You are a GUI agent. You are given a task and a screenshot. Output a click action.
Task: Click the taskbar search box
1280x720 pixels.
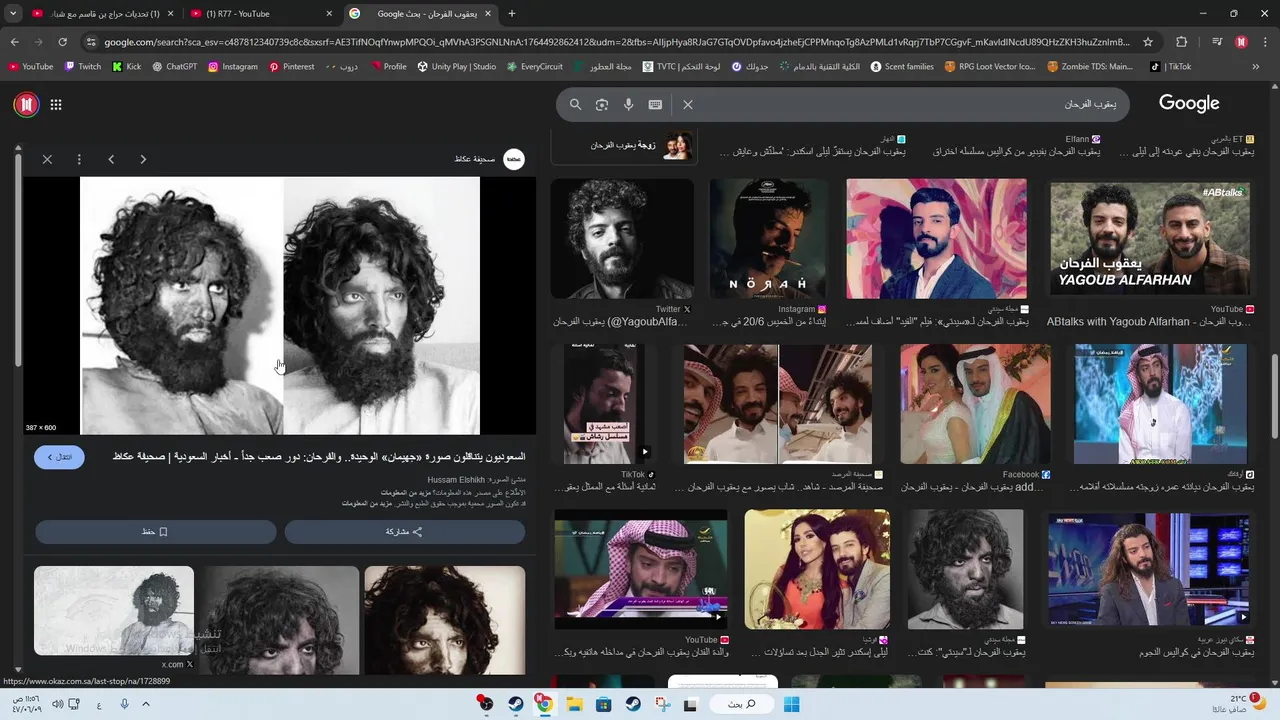pos(740,704)
